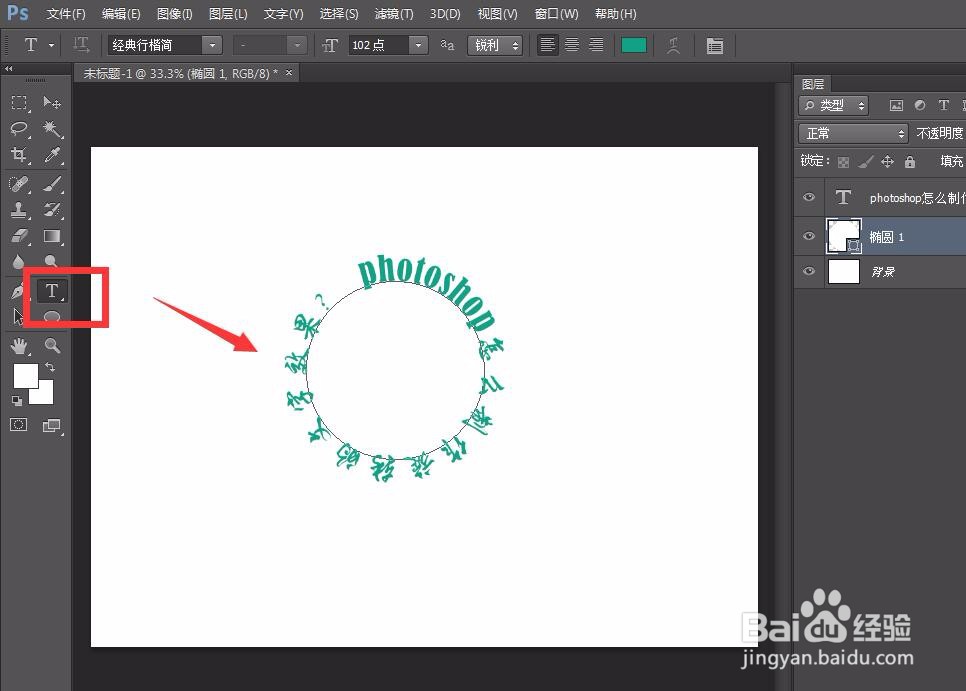Image resolution: width=966 pixels, height=691 pixels.
Task: Lock layer position
Action: [887, 161]
